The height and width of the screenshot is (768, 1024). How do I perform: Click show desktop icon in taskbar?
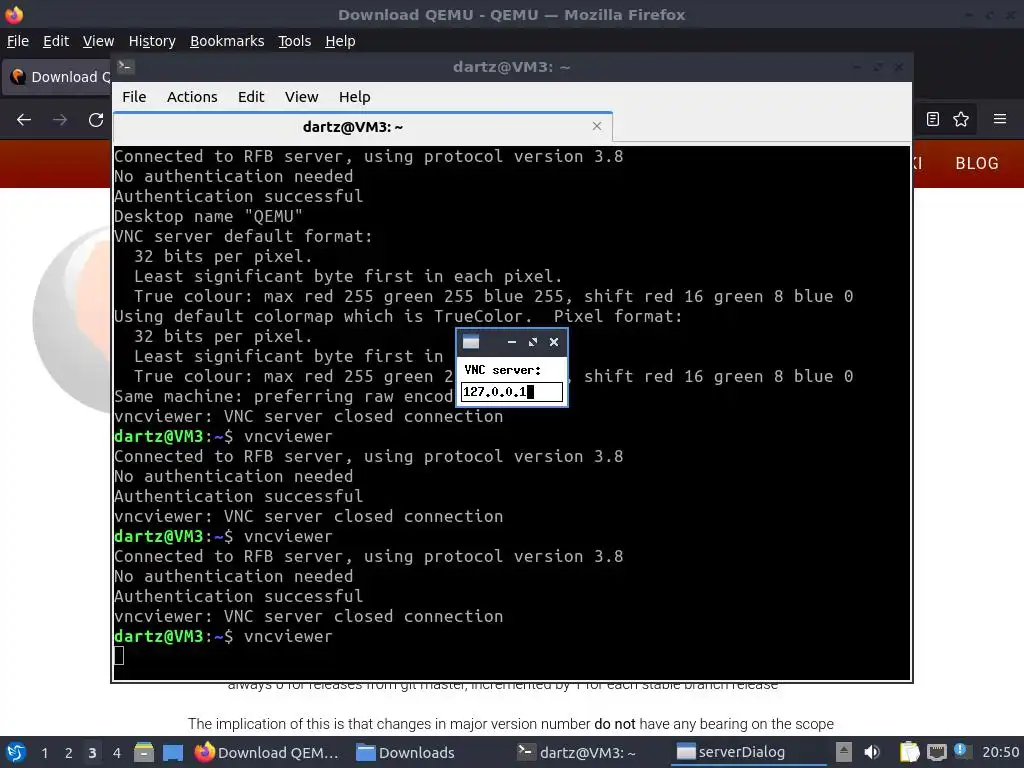172,752
